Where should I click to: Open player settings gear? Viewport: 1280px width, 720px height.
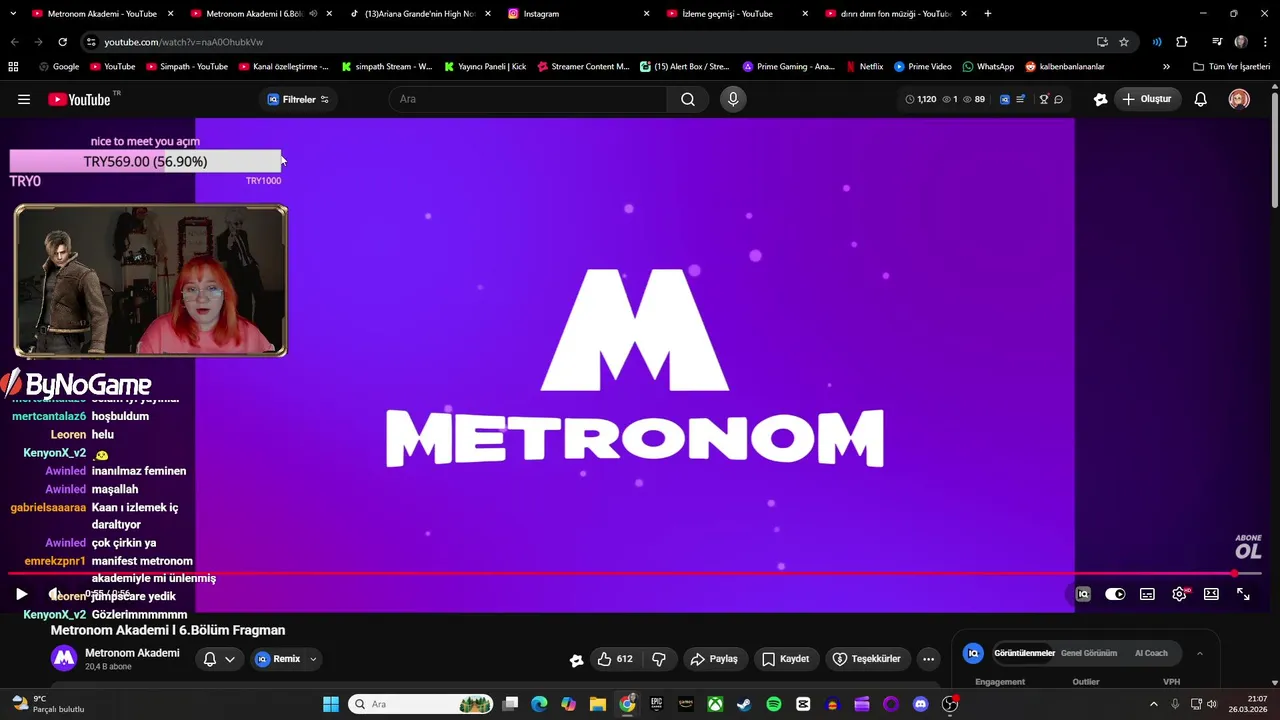(1179, 594)
